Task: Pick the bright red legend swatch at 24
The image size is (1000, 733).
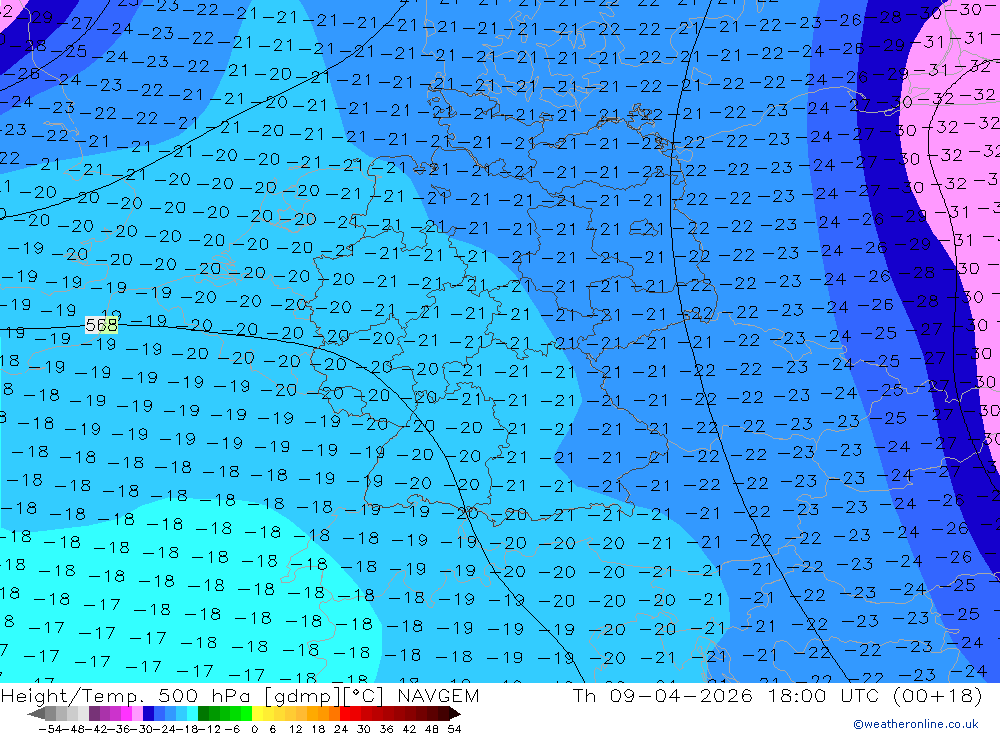Action: point(345,714)
